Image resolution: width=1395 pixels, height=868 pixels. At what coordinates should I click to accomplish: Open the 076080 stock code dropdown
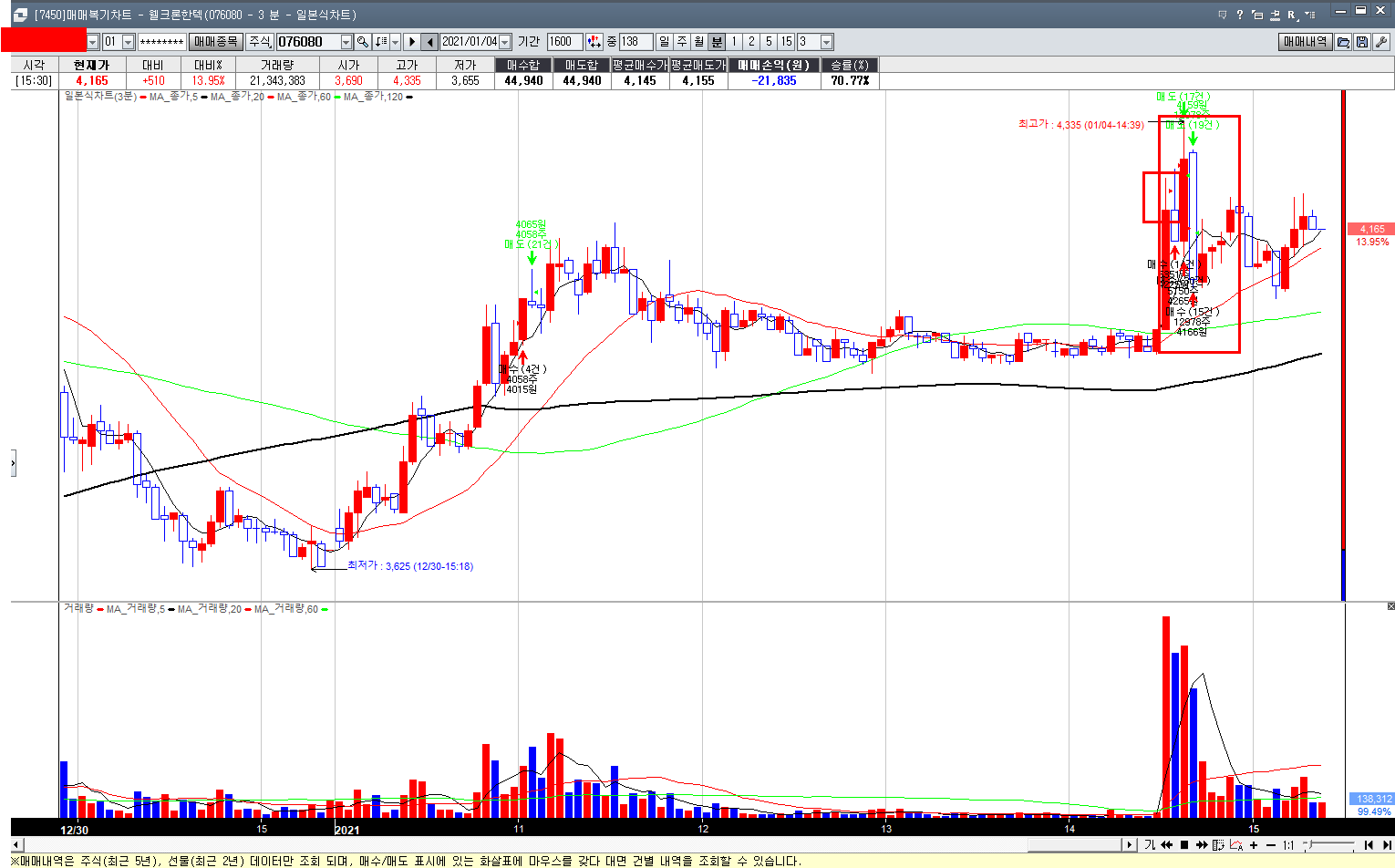346,42
